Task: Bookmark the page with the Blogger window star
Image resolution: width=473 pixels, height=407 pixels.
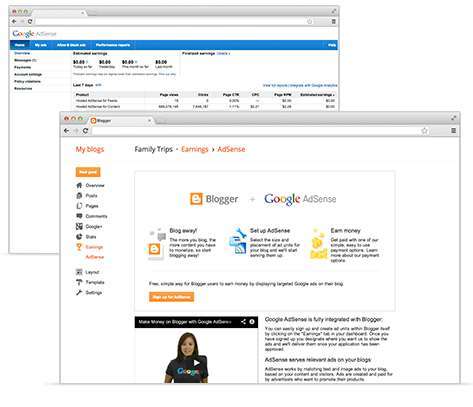Action: [x=424, y=131]
